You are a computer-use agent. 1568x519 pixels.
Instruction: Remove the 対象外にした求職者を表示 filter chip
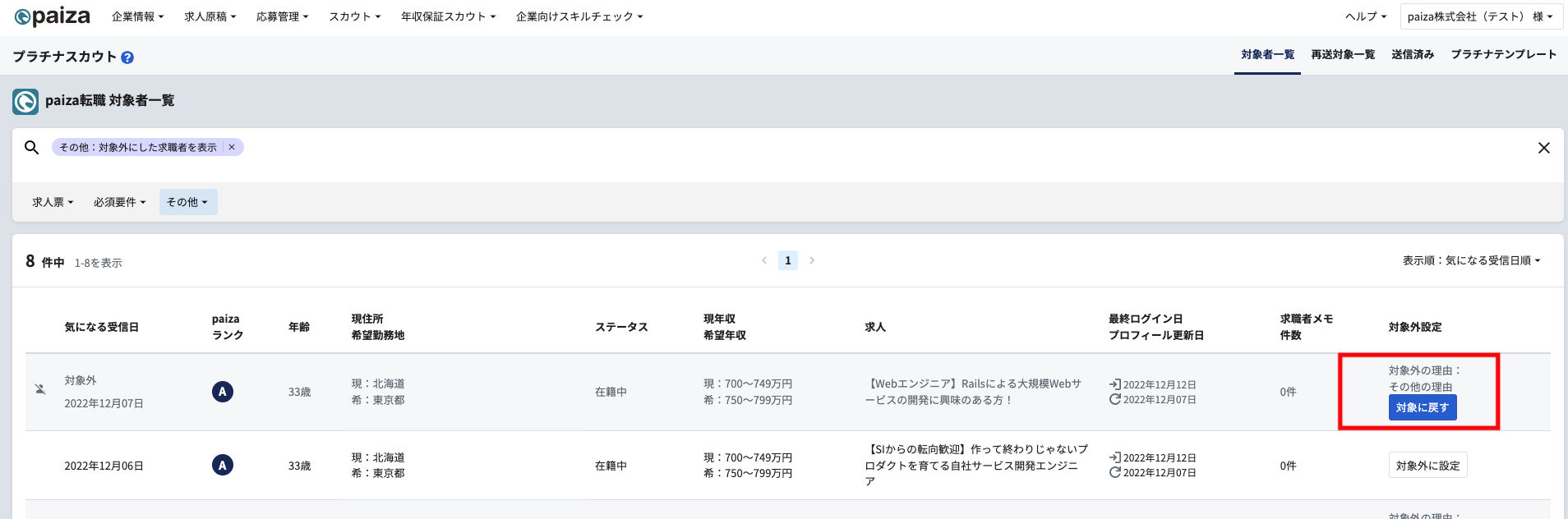click(232, 147)
